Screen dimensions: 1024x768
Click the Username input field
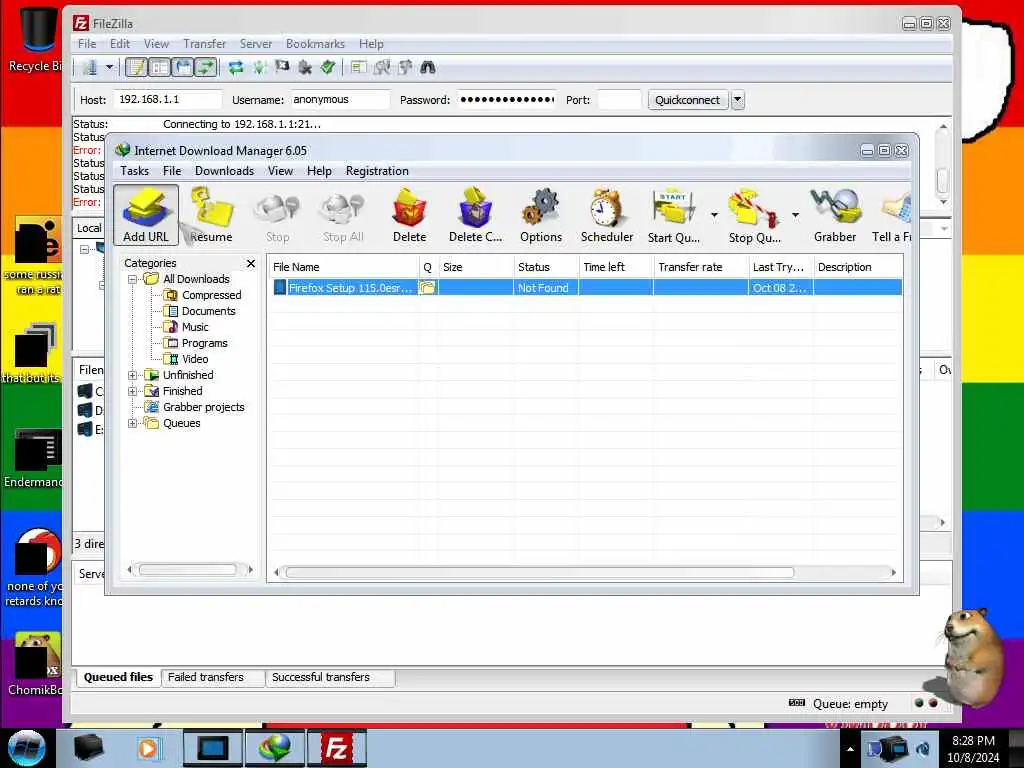(x=340, y=100)
